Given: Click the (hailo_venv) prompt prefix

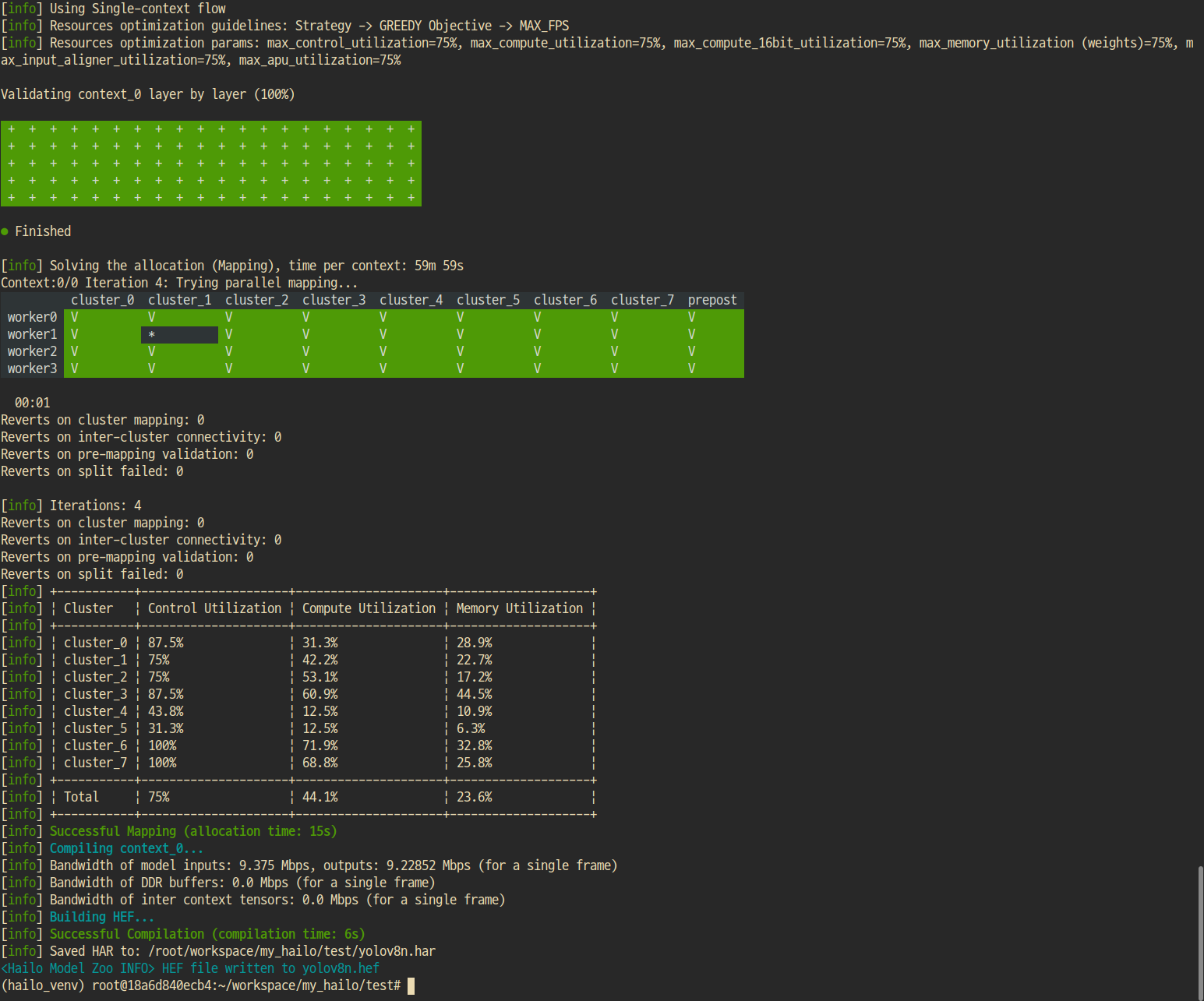Looking at the screenshot, I should point(42,985).
